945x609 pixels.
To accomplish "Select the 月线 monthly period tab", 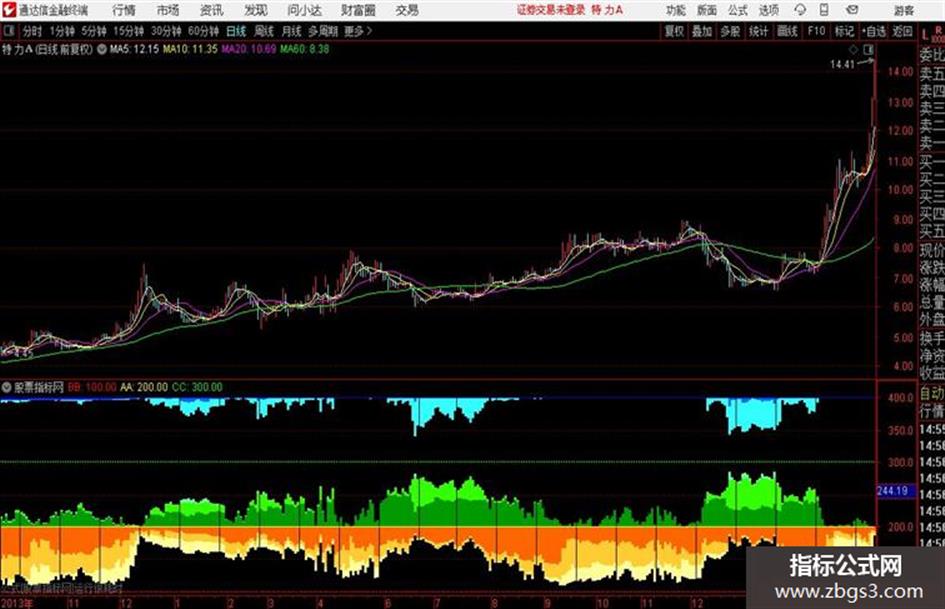I will [x=292, y=31].
